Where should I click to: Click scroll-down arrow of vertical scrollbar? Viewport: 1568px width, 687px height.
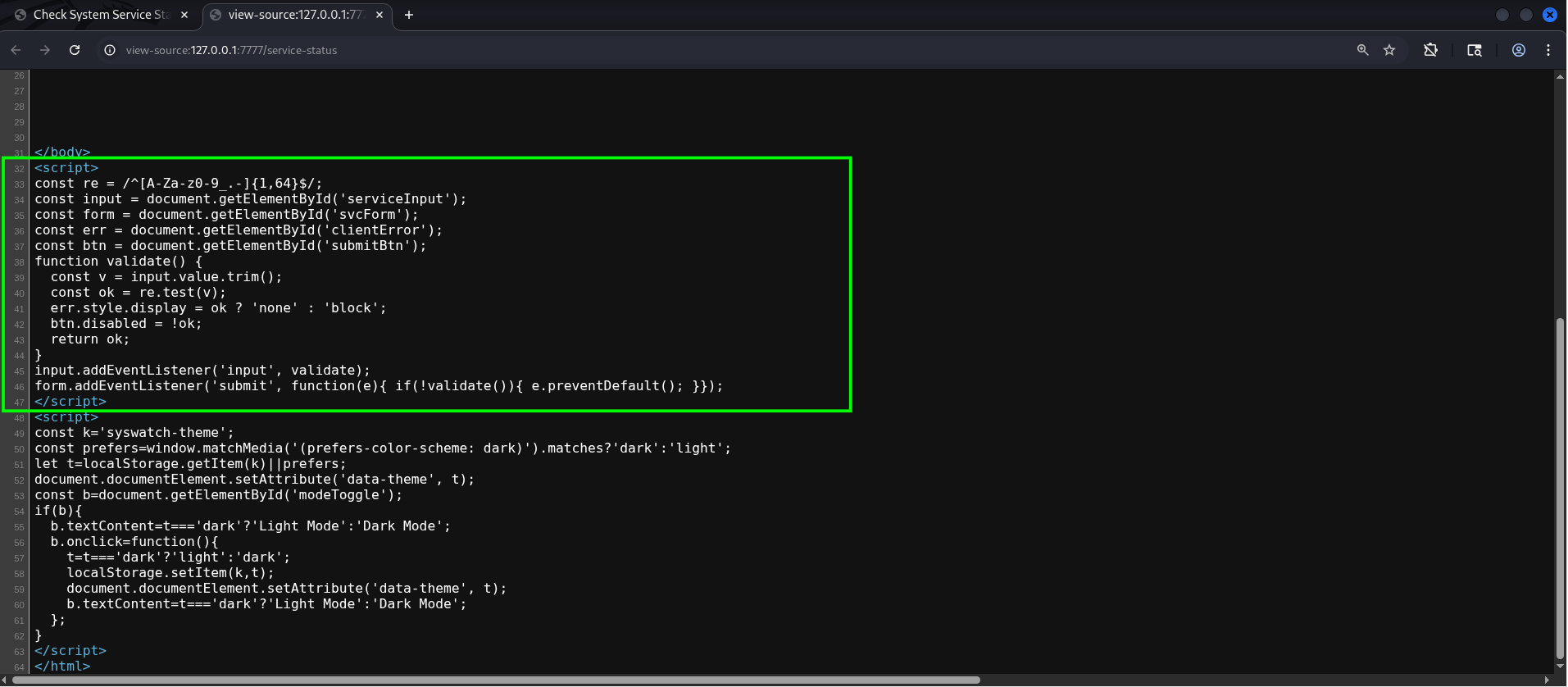(x=1561, y=667)
